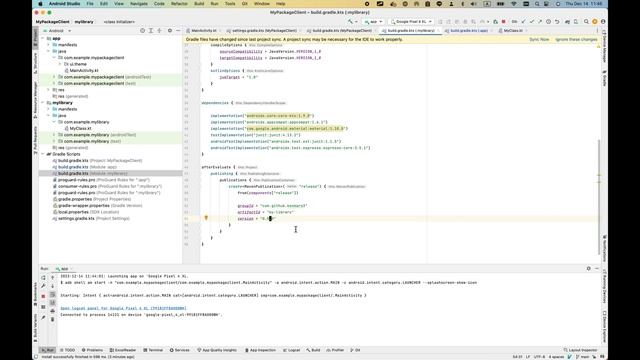Select MyClass.kt in project tree

80,129
